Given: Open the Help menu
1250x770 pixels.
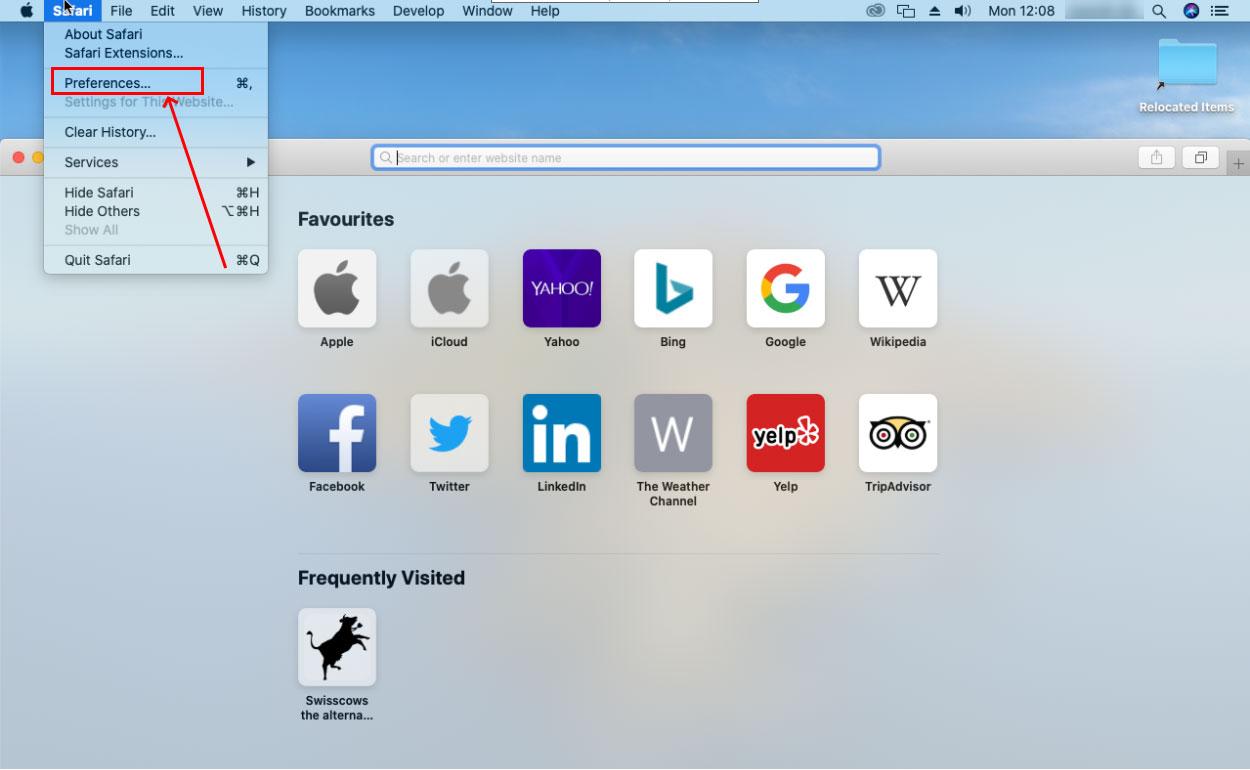Looking at the screenshot, I should click(x=545, y=11).
